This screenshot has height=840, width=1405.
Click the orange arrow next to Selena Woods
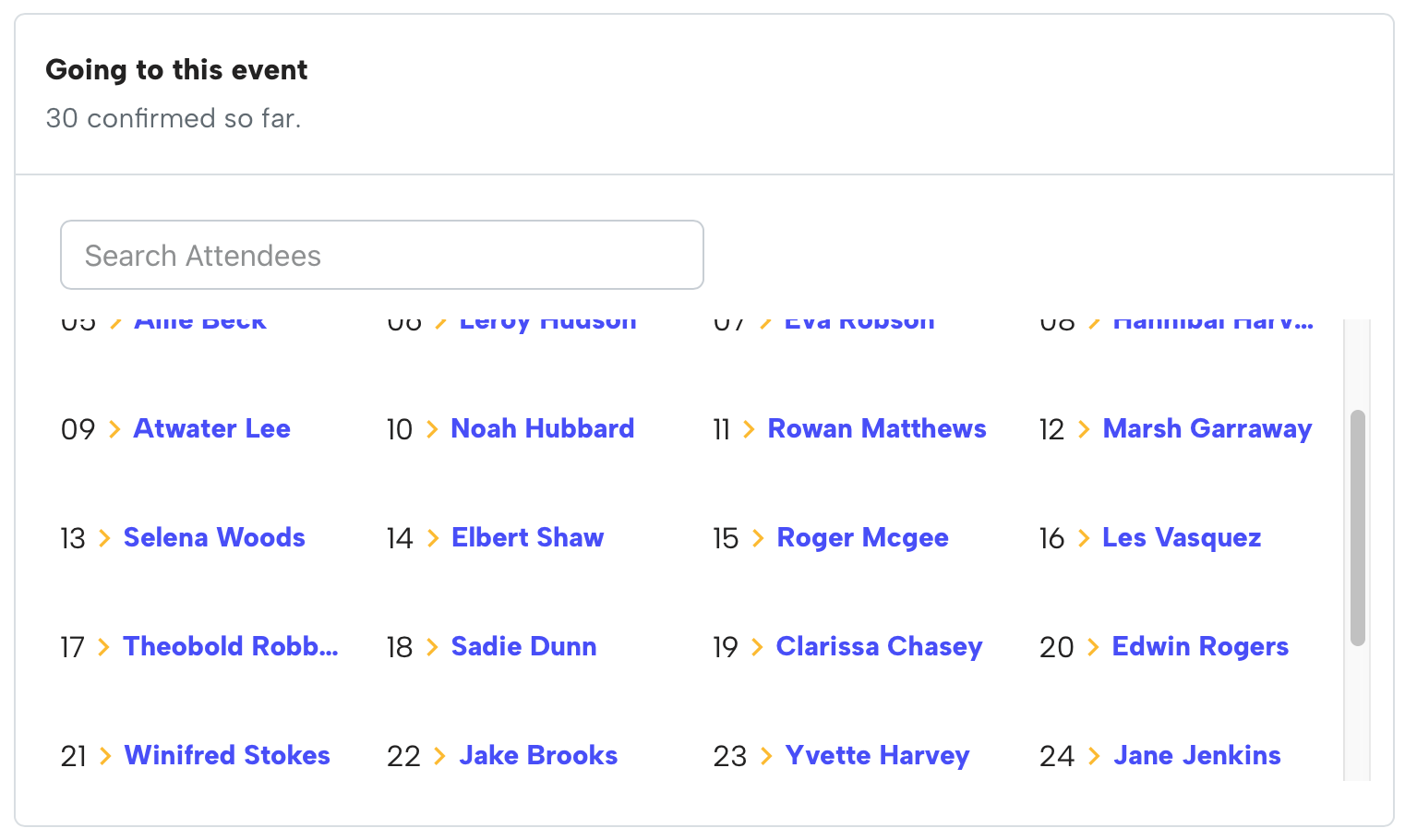(x=104, y=538)
